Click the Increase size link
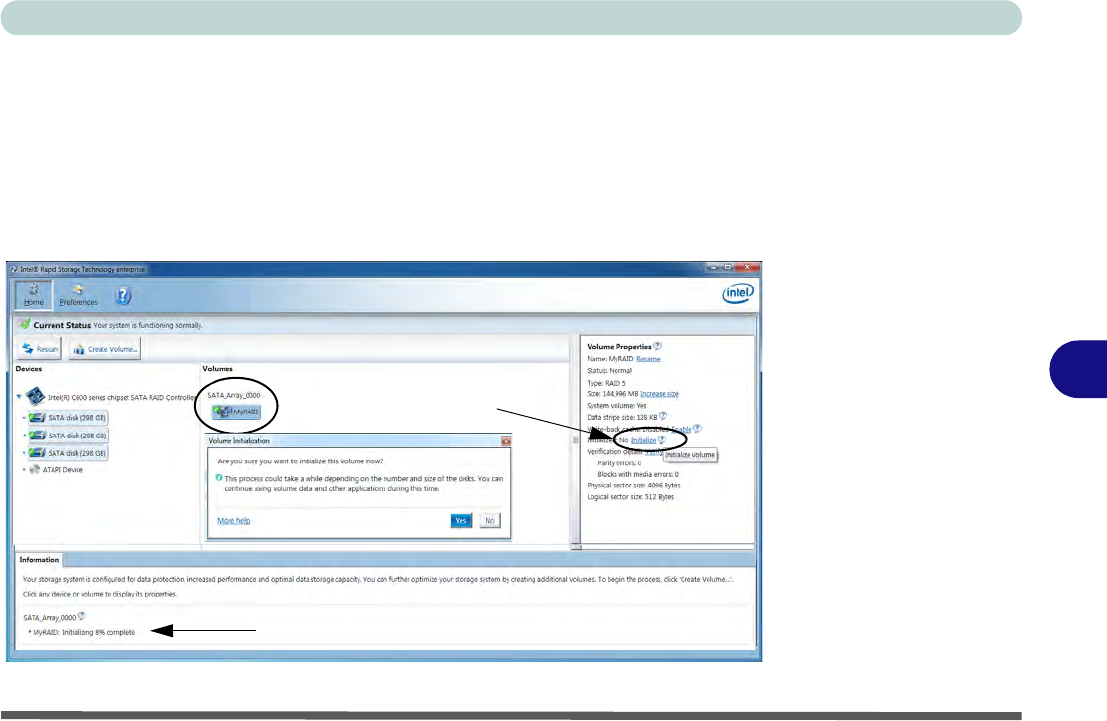Viewport: 1107px width, 721px height. point(659,394)
